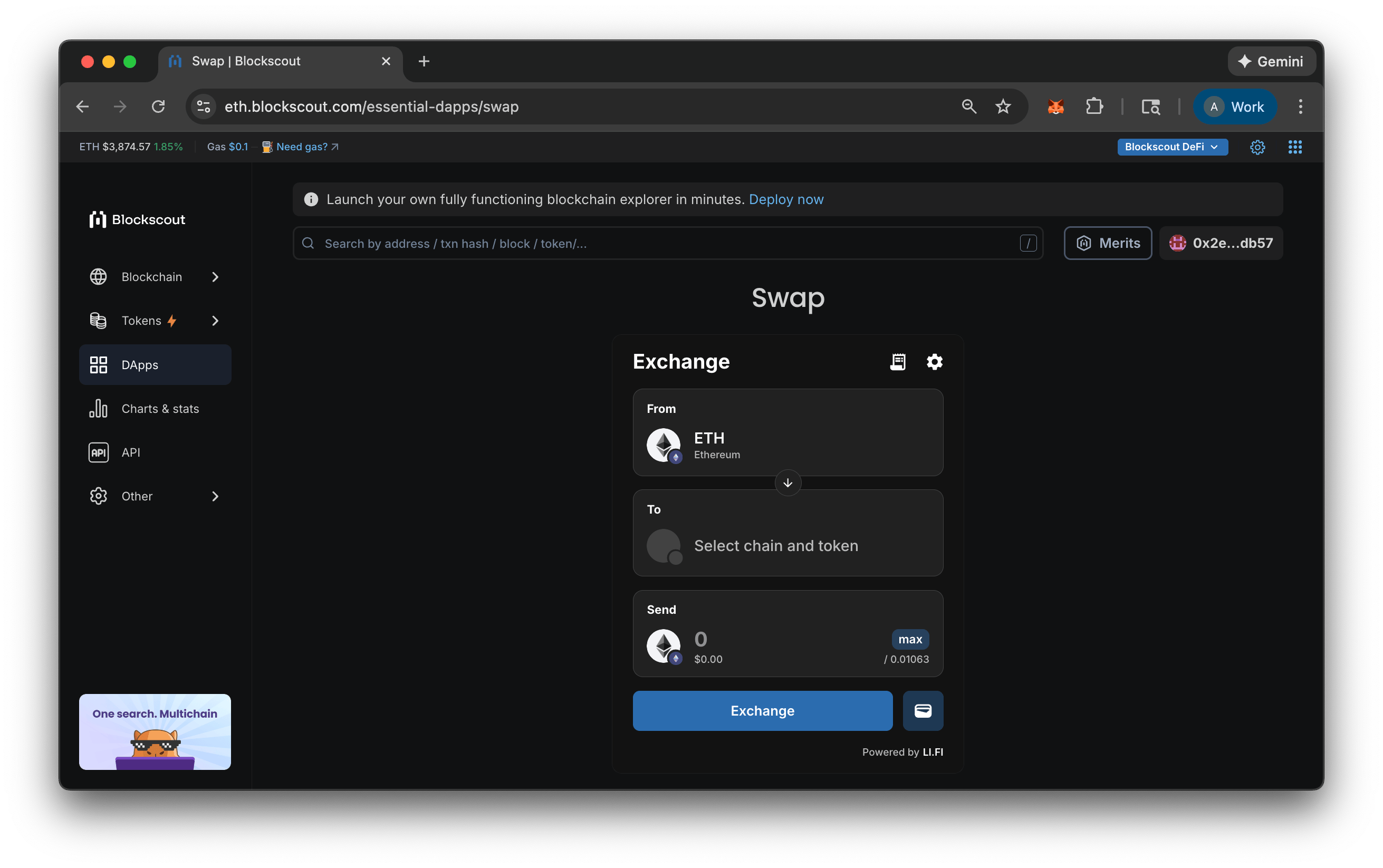Click the ETH token icon in Send field
1383x868 pixels.
664,647
